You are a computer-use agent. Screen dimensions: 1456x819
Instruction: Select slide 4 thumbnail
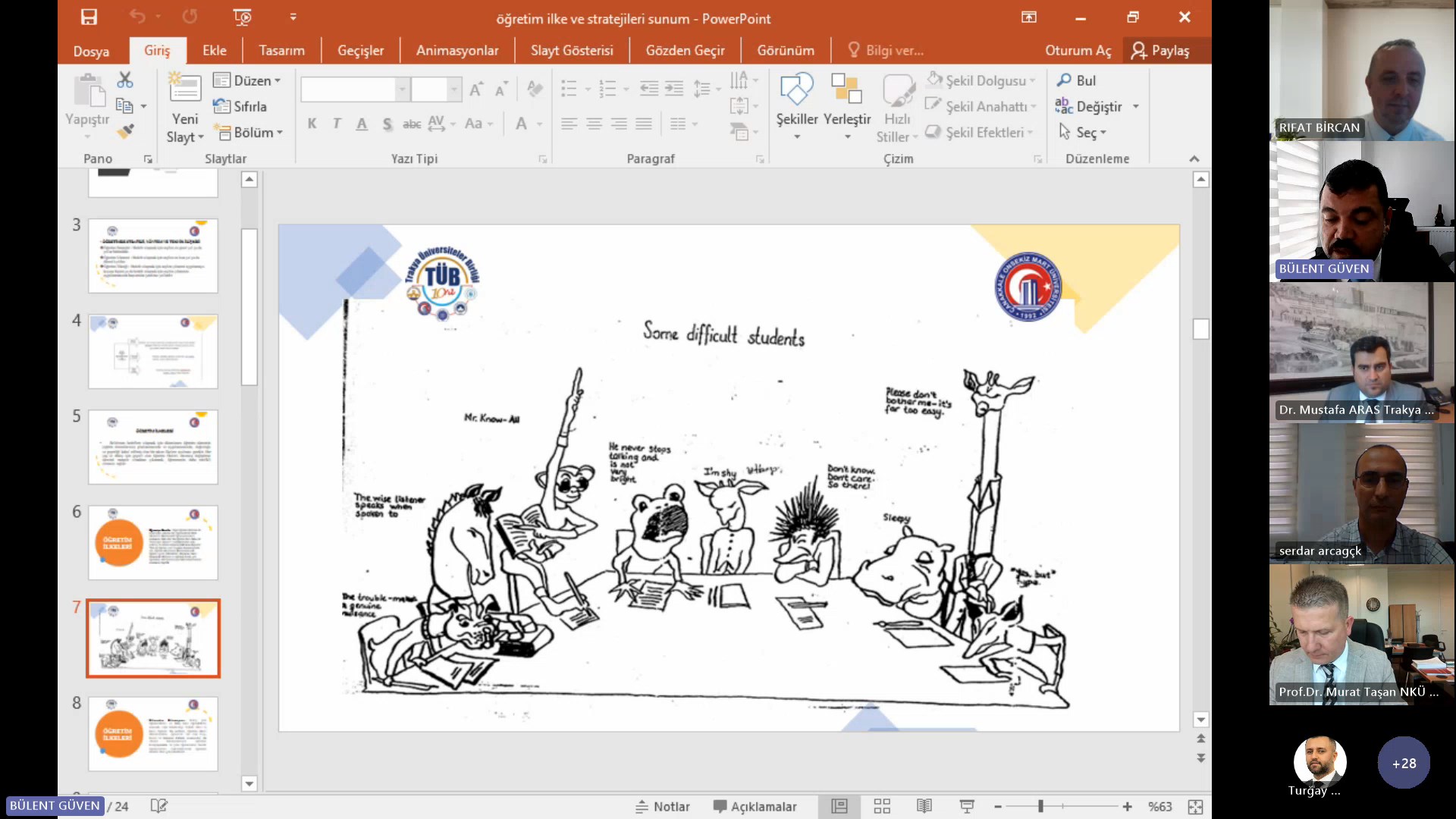[x=153, y=351]
